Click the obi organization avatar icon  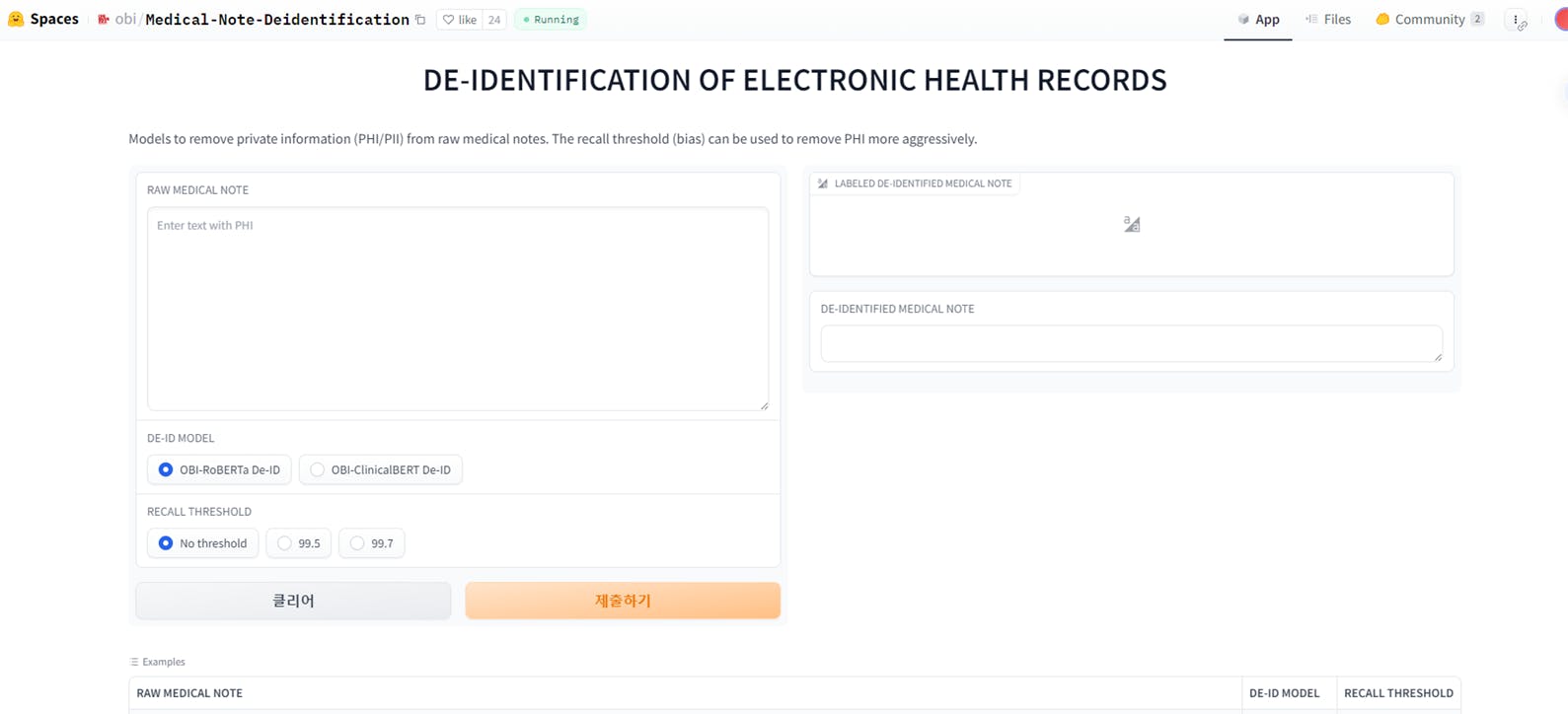[x=104, y=20]
